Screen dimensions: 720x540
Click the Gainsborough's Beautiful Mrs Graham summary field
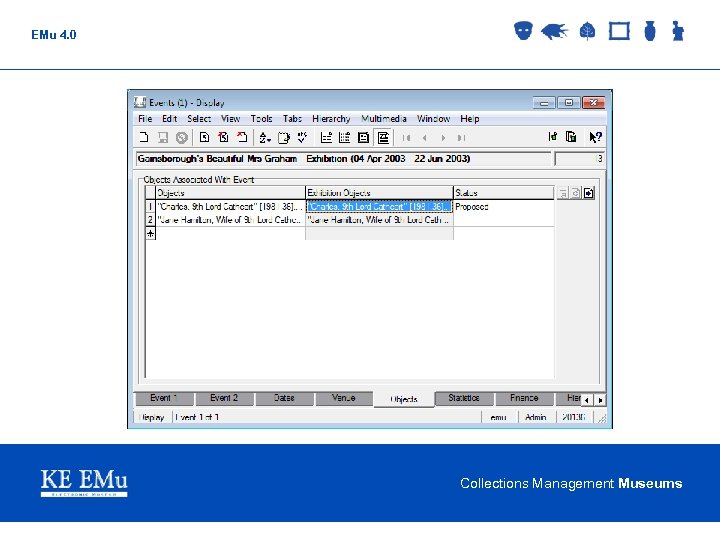pyautogui.click(x=343, y=159)
